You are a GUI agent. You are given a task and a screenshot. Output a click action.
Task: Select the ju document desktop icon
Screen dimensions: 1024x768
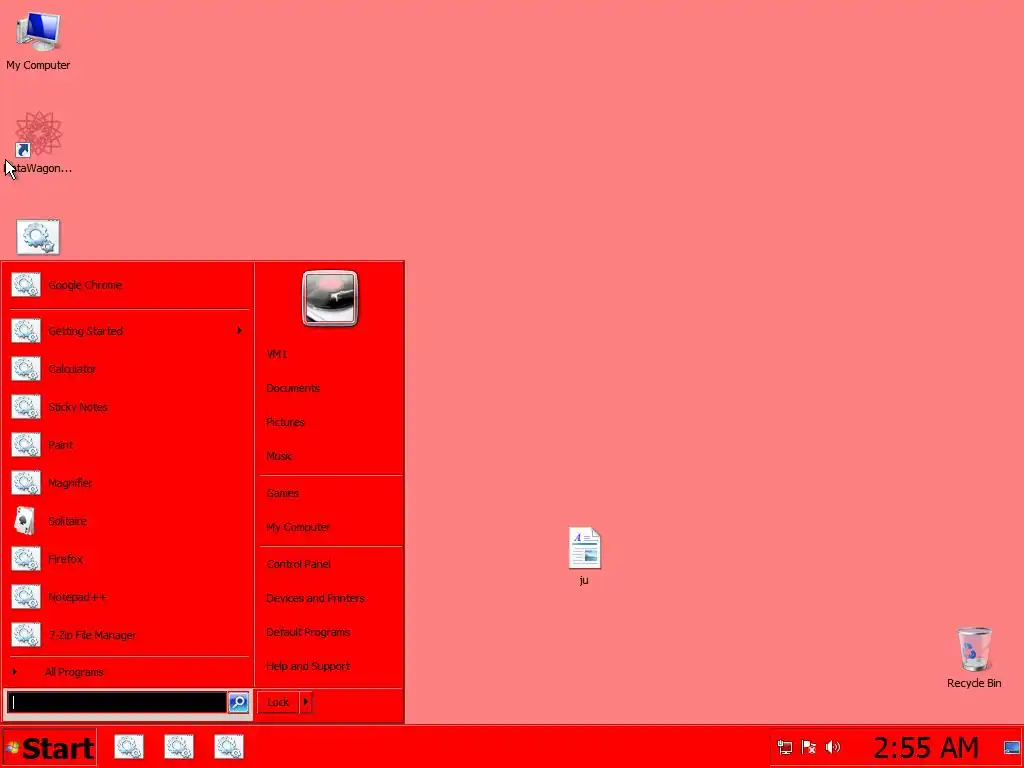coord(584,556)
